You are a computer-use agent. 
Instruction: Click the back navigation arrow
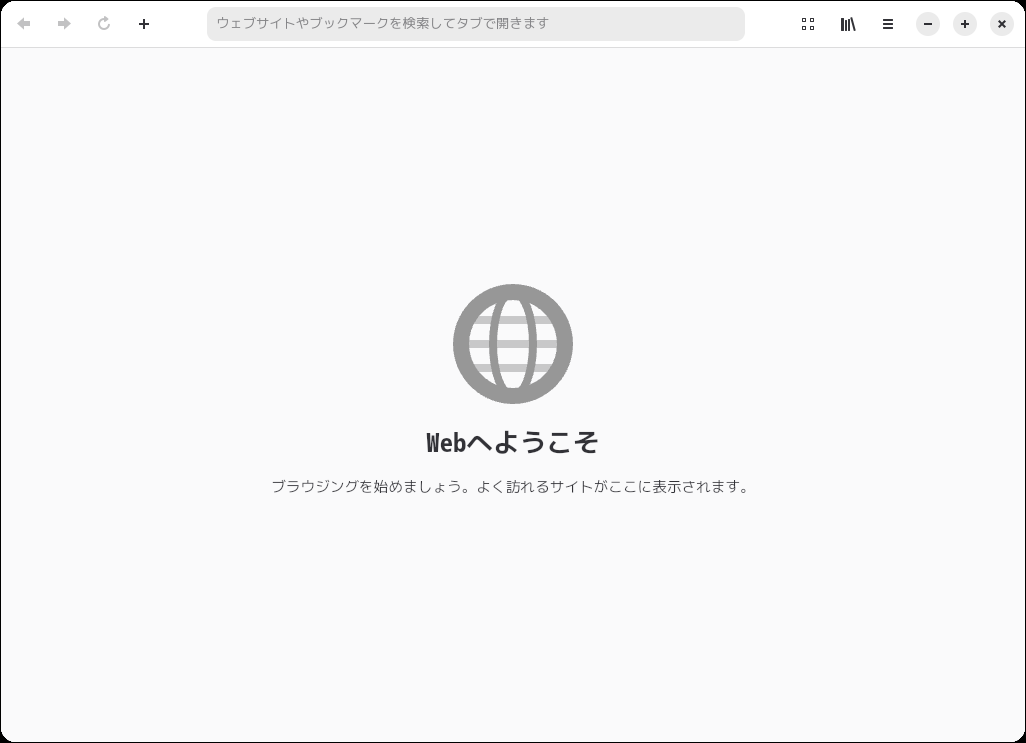pyautogui.click(x=24, y=24)
